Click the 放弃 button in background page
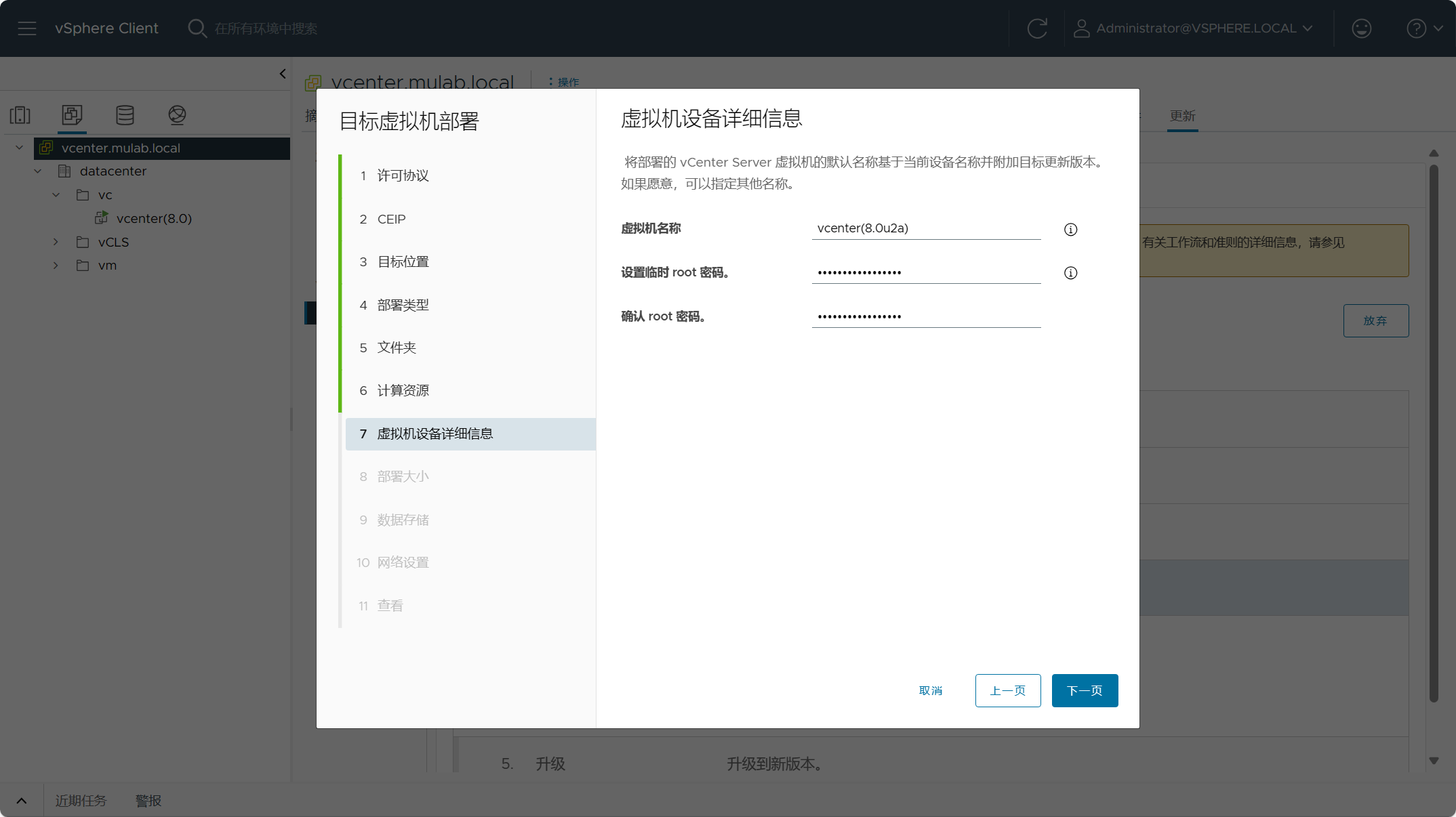Viewport: 1456px width, 817px height. coord(1375,320)
